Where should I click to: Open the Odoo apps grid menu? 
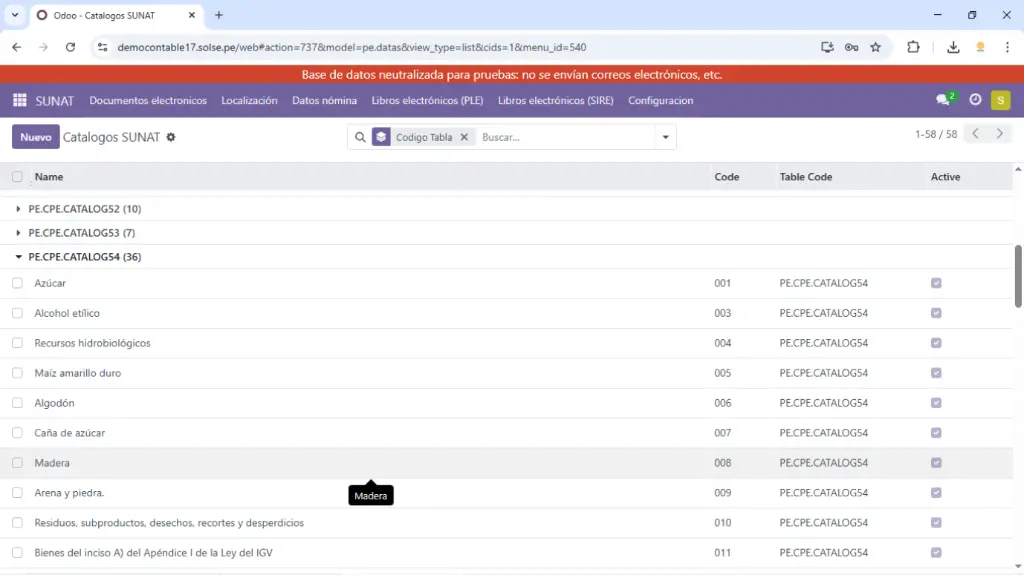click(19, 100)
